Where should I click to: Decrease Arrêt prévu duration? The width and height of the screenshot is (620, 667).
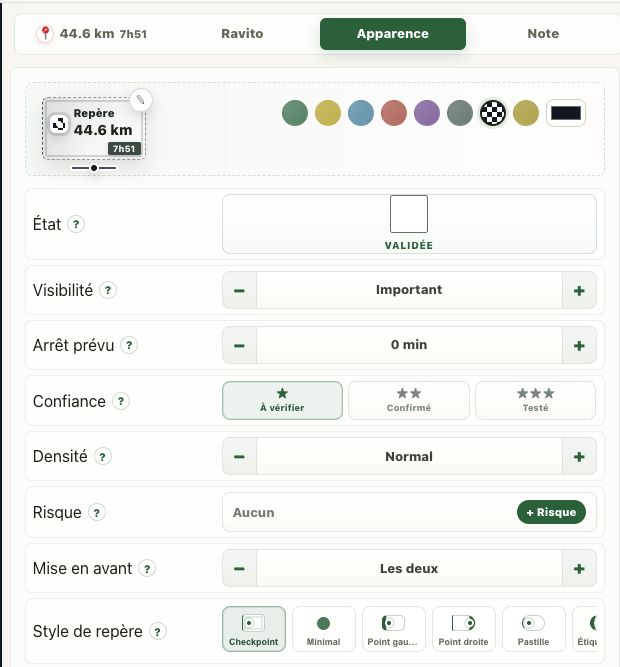click(239, 345)
